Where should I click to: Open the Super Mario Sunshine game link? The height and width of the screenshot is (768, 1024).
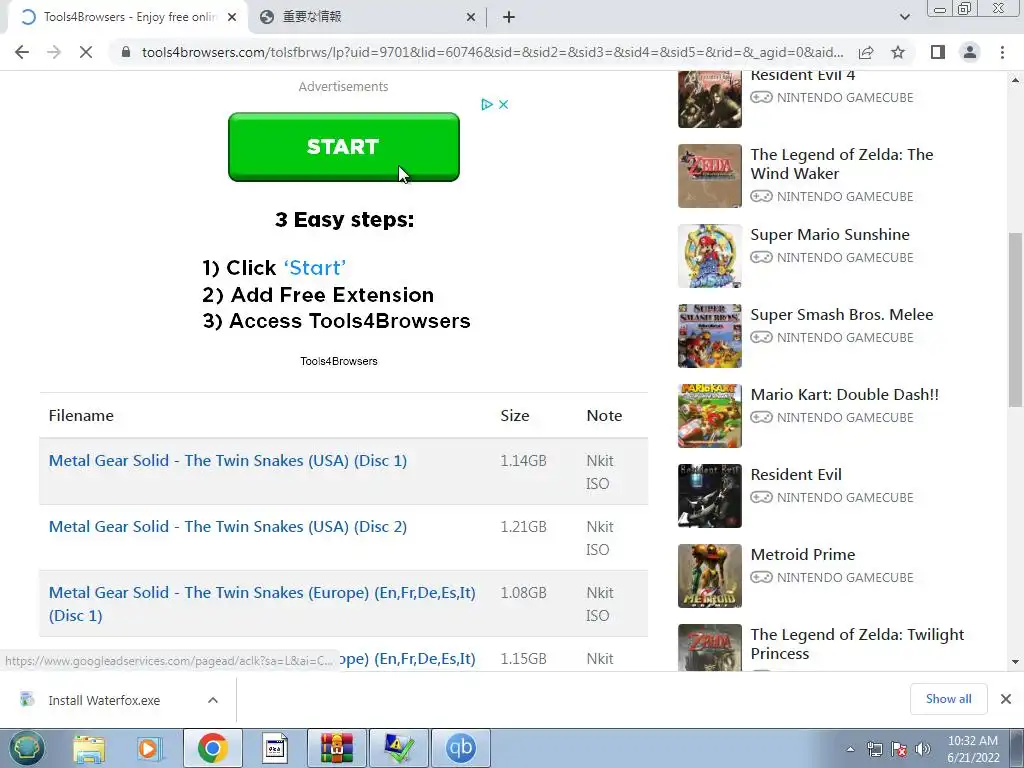tap(830, 234)
